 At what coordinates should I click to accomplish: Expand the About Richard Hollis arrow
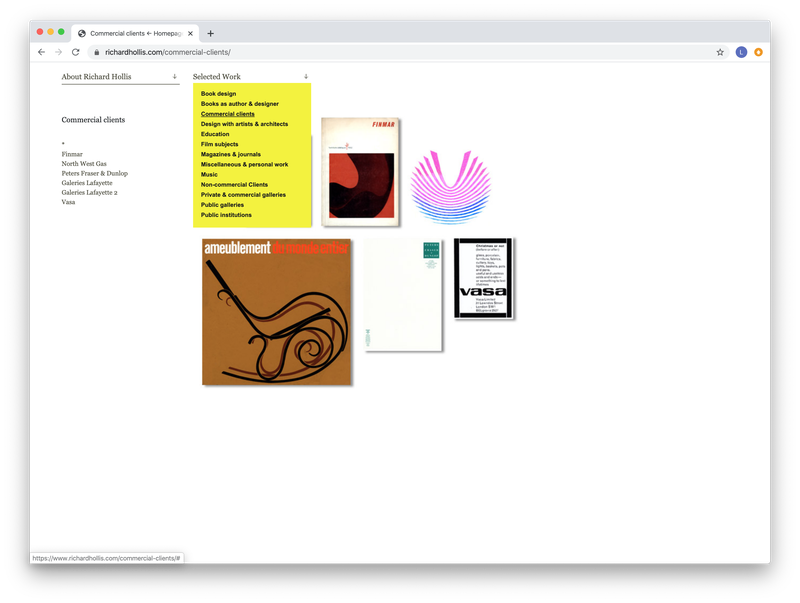(x=174, y=77)
